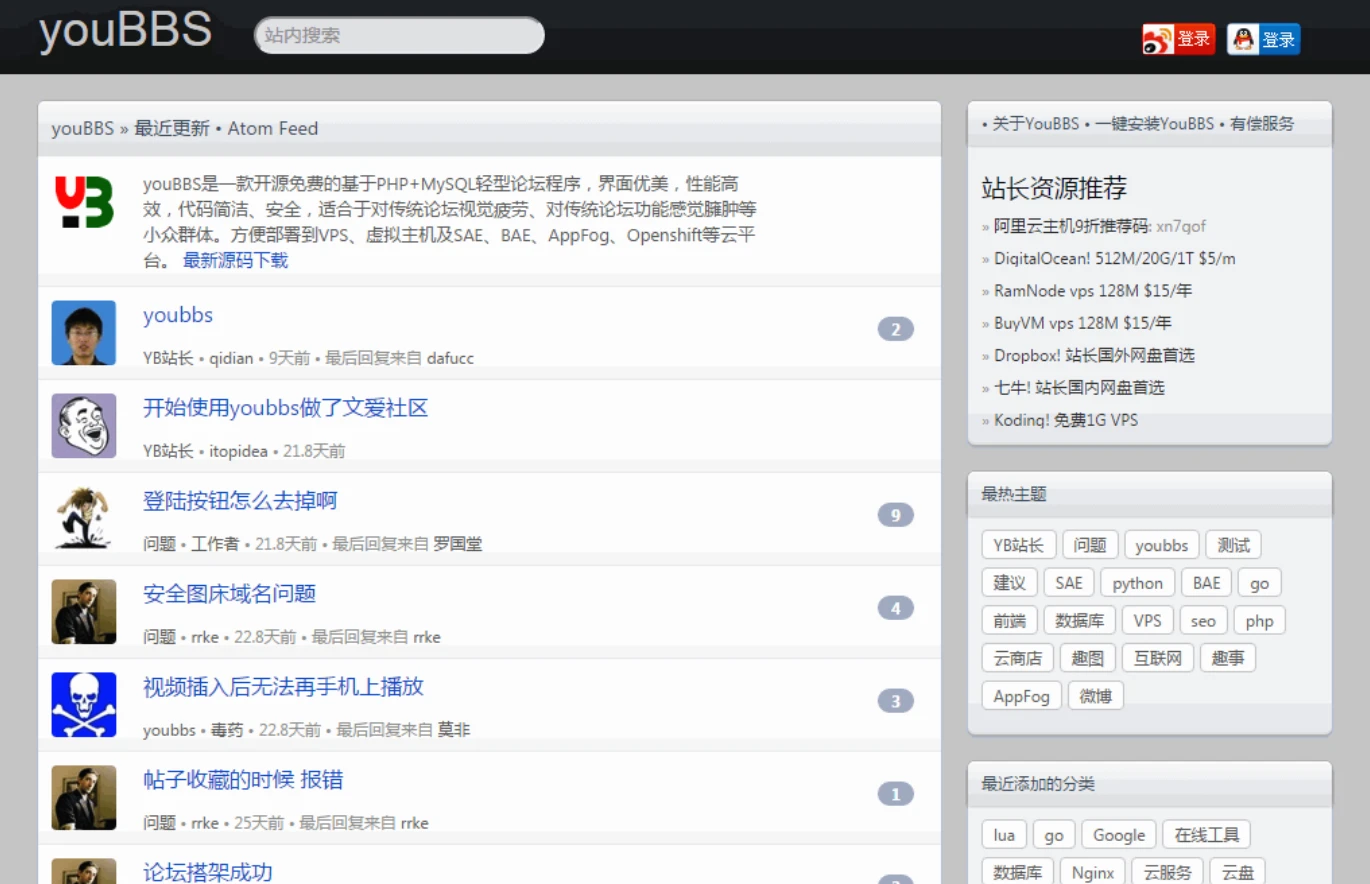The image size is (1370, 884).
Task: Click reply count badge showing 4
Action: point(895,609)
